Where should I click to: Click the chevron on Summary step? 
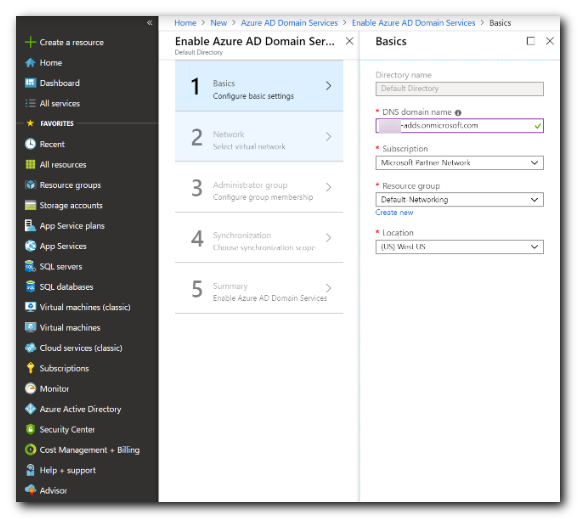click(329, 288)
